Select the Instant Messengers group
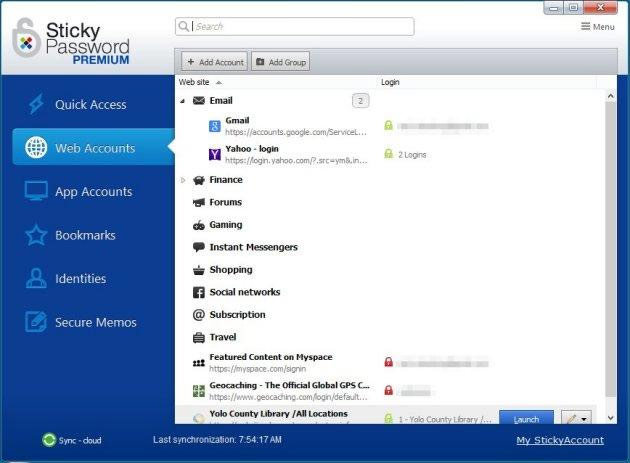This screenshot has width=630, height=463. coord(254,247)
